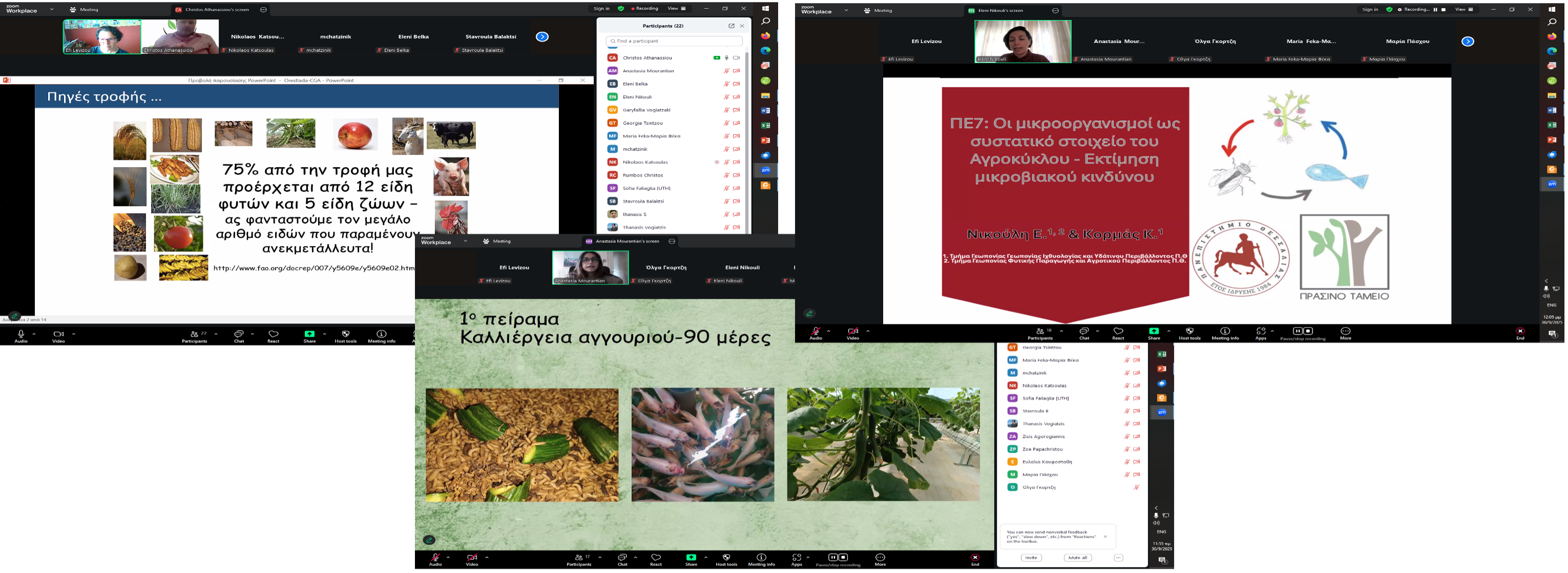1568x573 pixels.
Task: Open Word from taskbar beside Eleni Nikouli's window
Action: coord(1552,110)
